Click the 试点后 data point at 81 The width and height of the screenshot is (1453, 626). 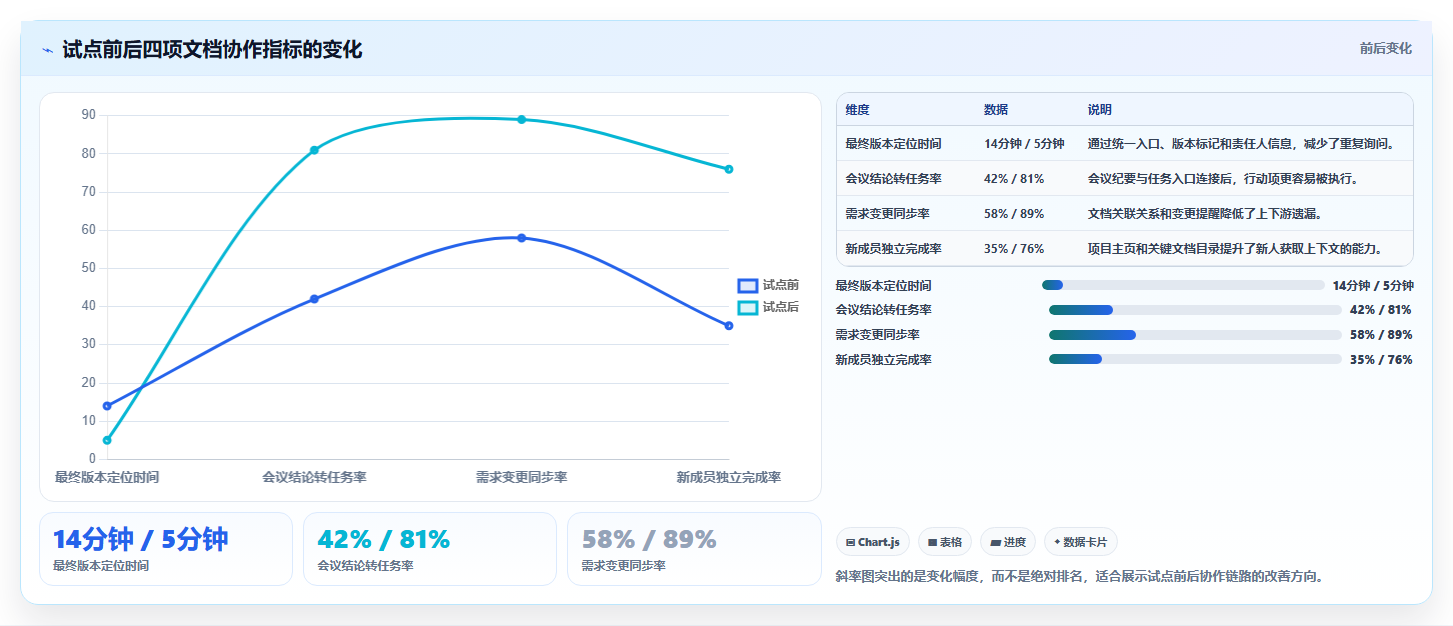tap(314, 150)
